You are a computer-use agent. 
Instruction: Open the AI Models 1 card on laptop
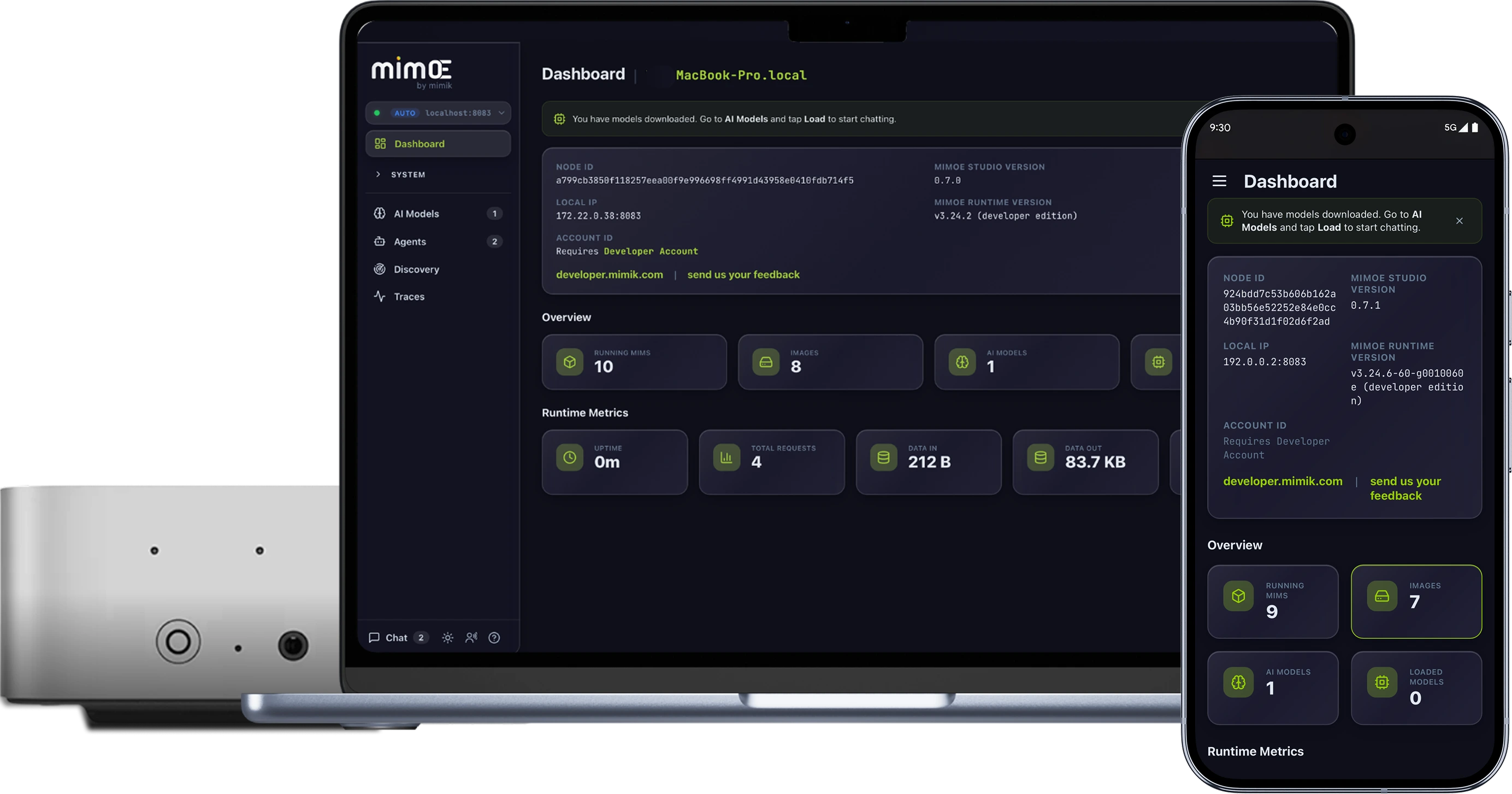click(1026, 362)
